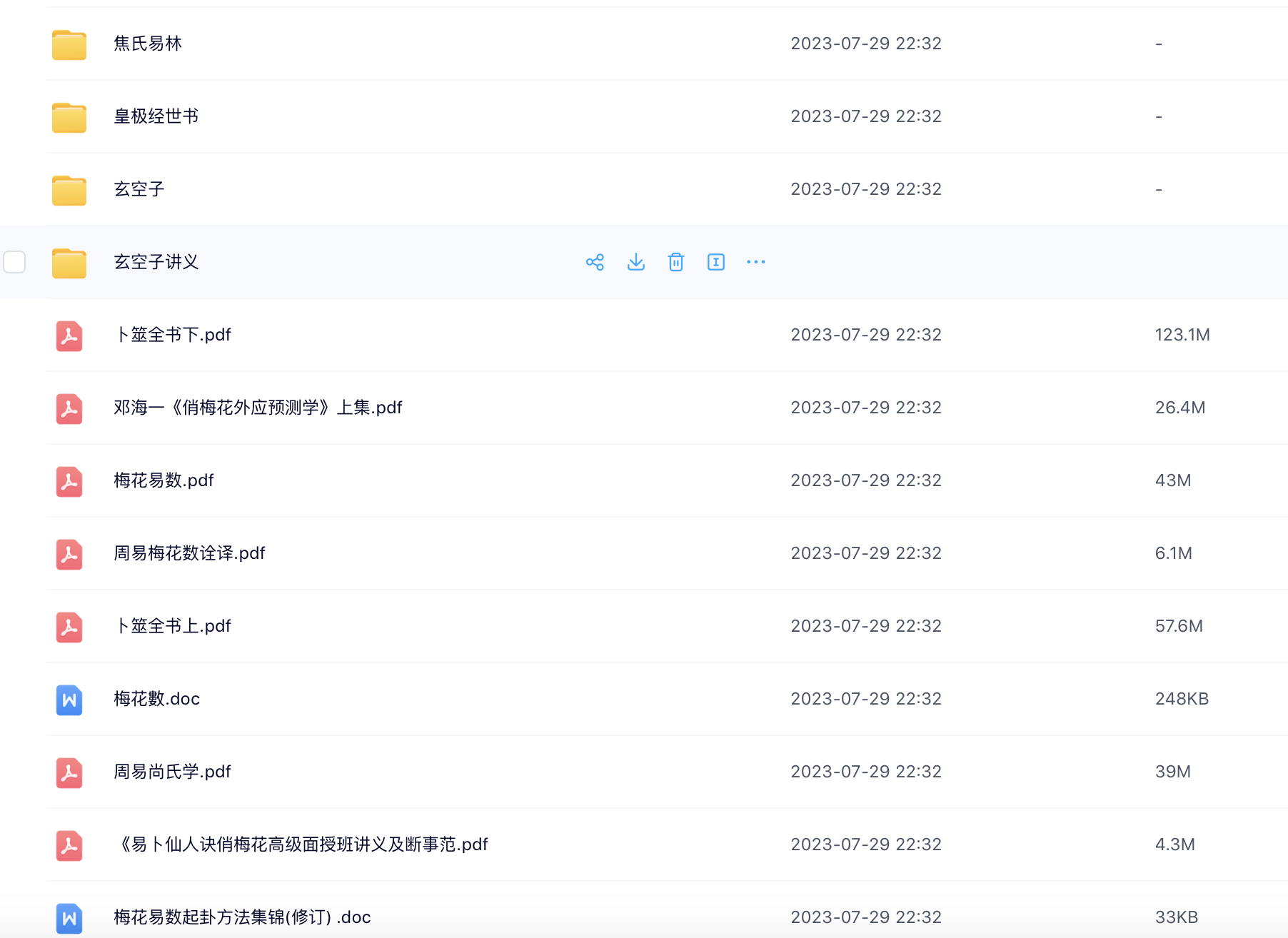This screenshot has width=1288, height=938.
Task: Open 卜筮全书上.pdf
Action: (x=172, y=626)
